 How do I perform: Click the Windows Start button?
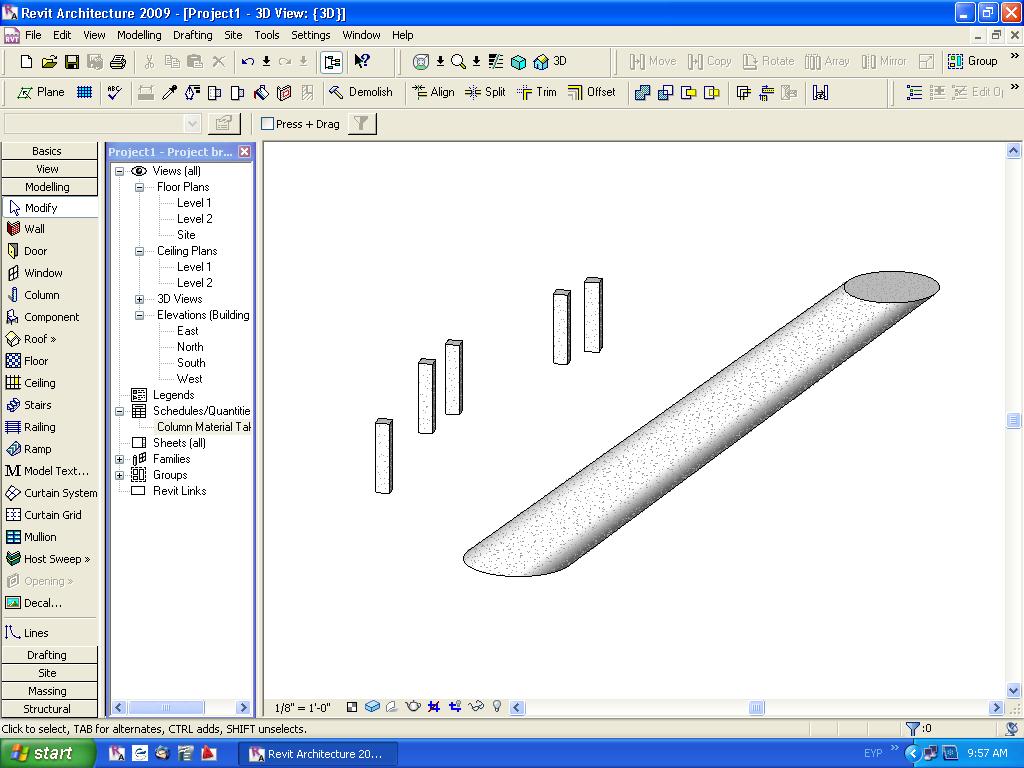coord(47,754)
